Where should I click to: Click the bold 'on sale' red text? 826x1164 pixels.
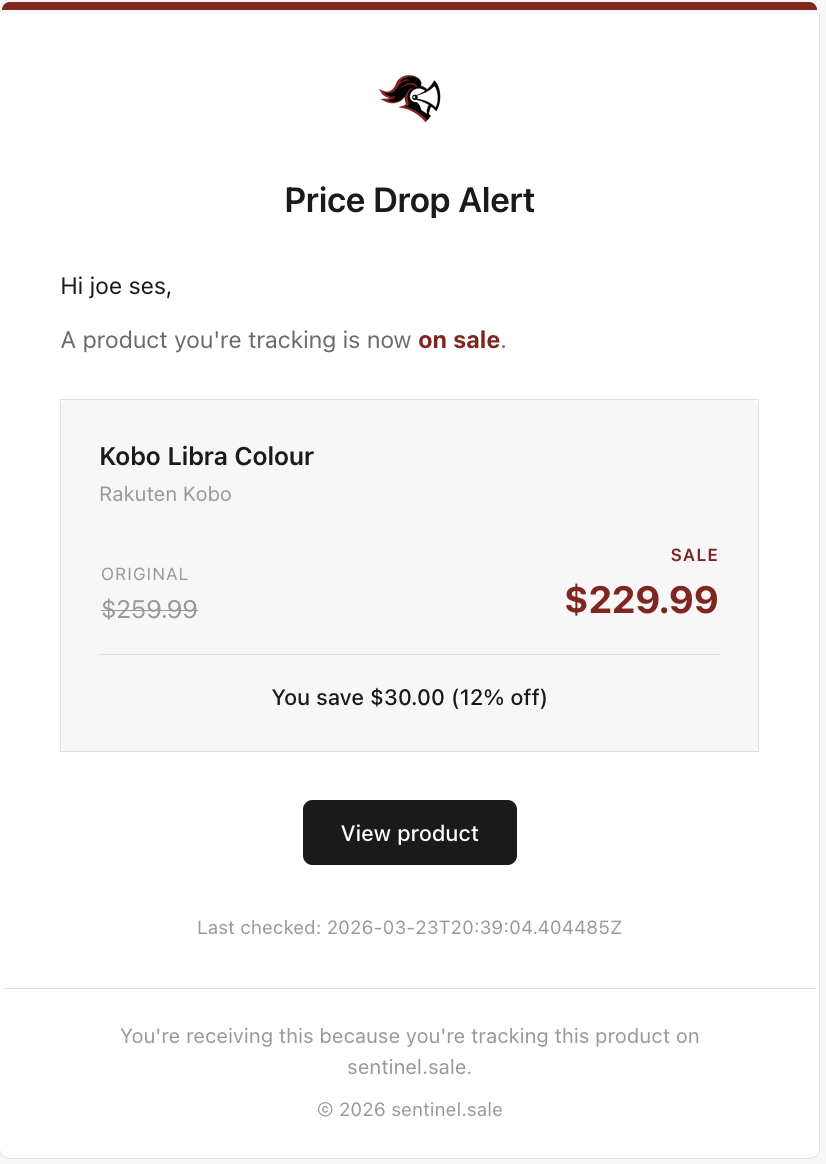pyautogui.click(x=458, y=340)
